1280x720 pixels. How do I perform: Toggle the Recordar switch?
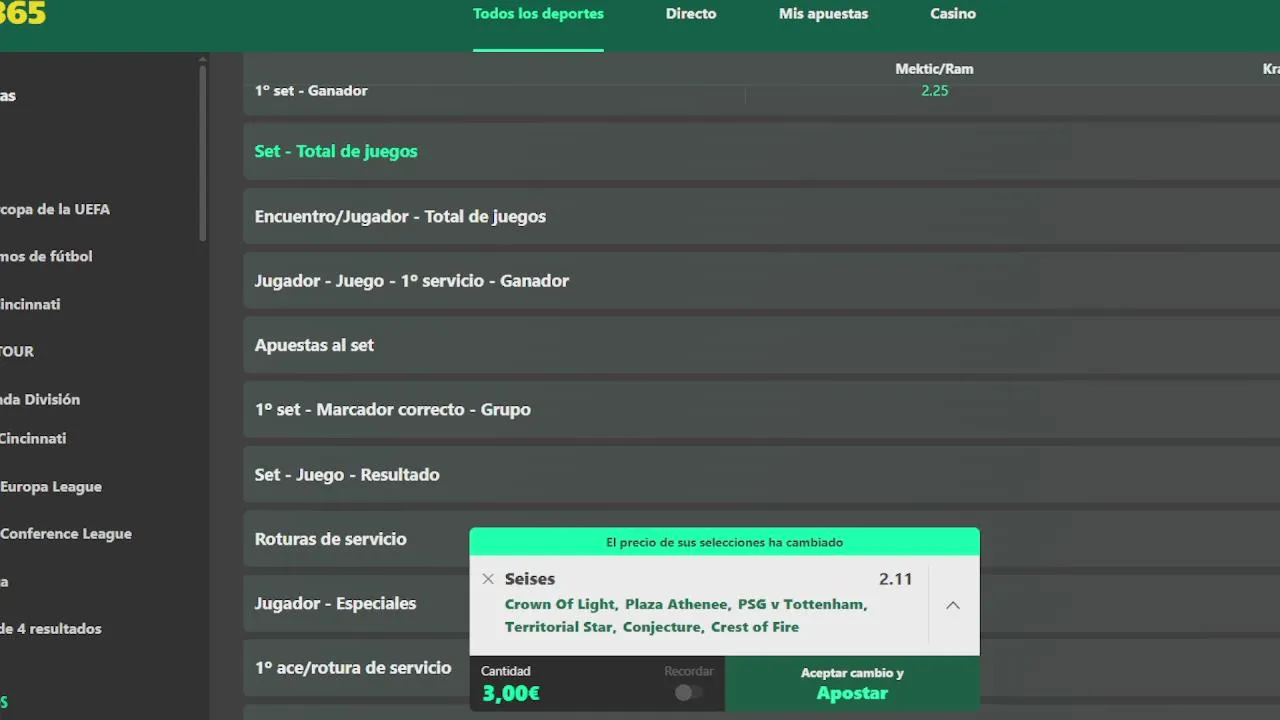688,693
